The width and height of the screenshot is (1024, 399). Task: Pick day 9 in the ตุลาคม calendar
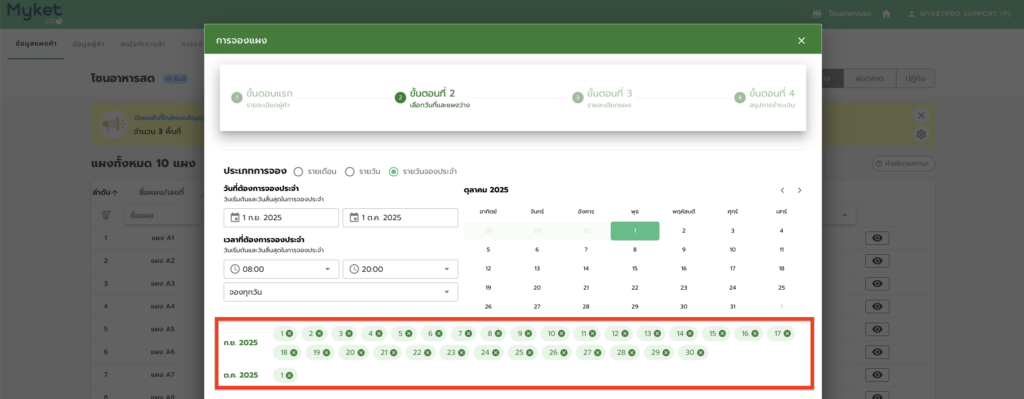click(684, 249)
